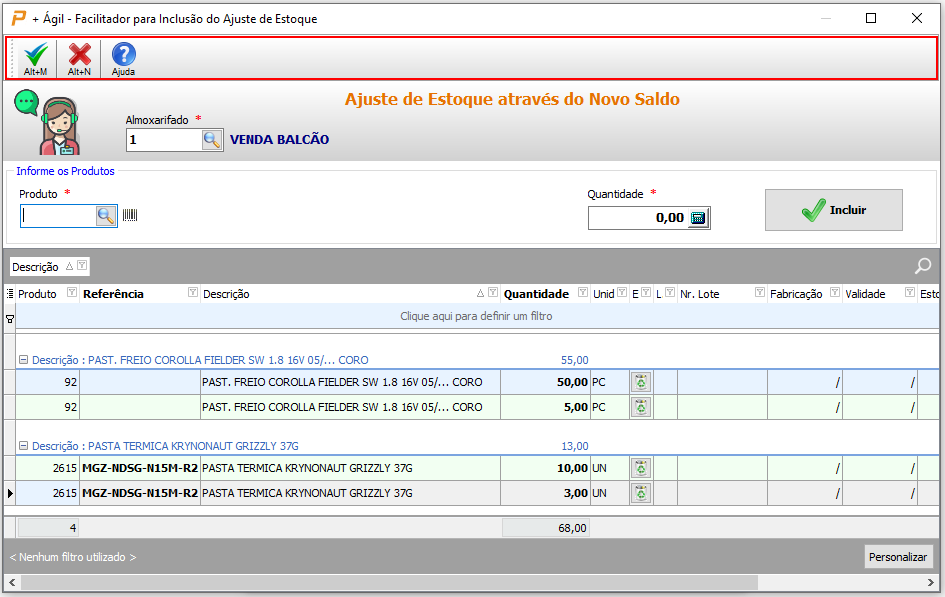Open Quantidade calculator icon
Screen dimensions: 945x597
click(x=698, y=217)
